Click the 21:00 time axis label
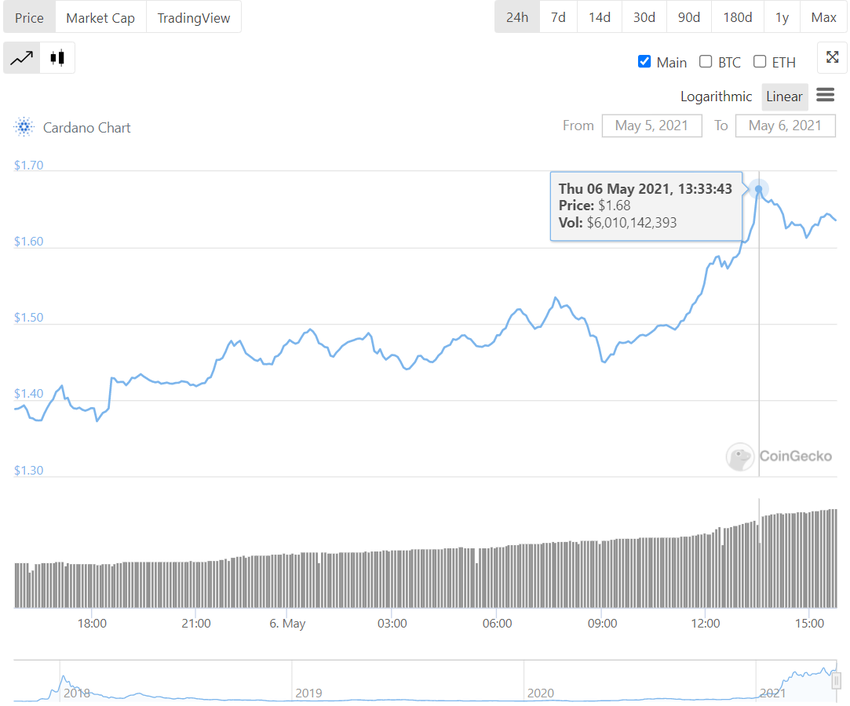Viewport: 850px width, 706px height. (196, 624)
